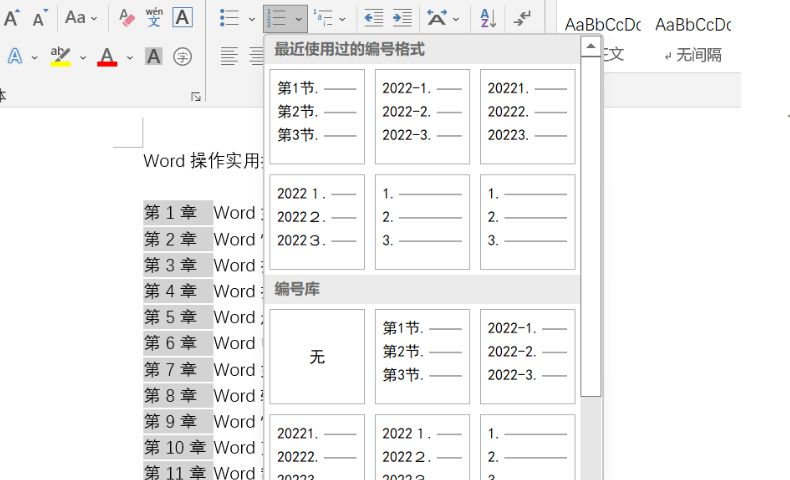Click the Text Effects blue A icon
This screenshot has height=480, width=790.
coord(15,56)
